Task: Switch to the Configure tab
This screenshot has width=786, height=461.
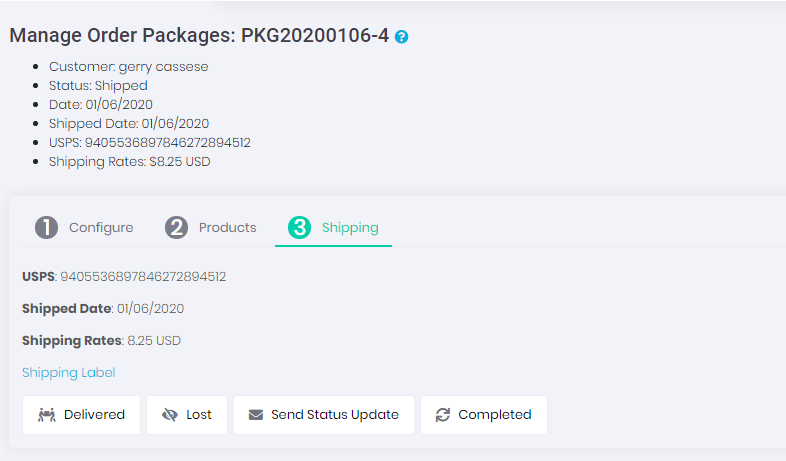Action: point(100,227)
